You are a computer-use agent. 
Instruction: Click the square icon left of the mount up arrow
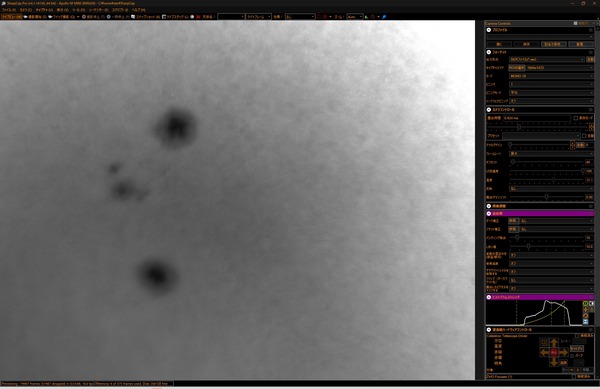click(544, 342)
